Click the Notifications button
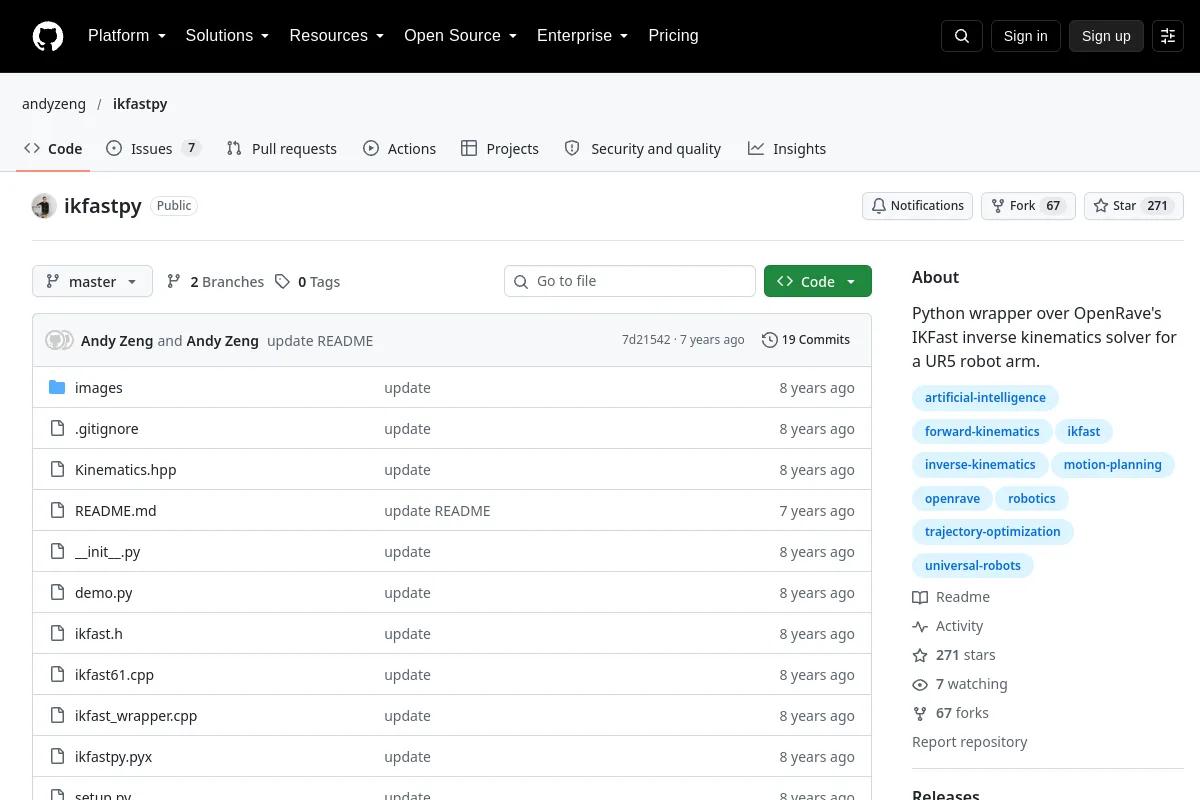1200x800 pixels. coord(917,206)
